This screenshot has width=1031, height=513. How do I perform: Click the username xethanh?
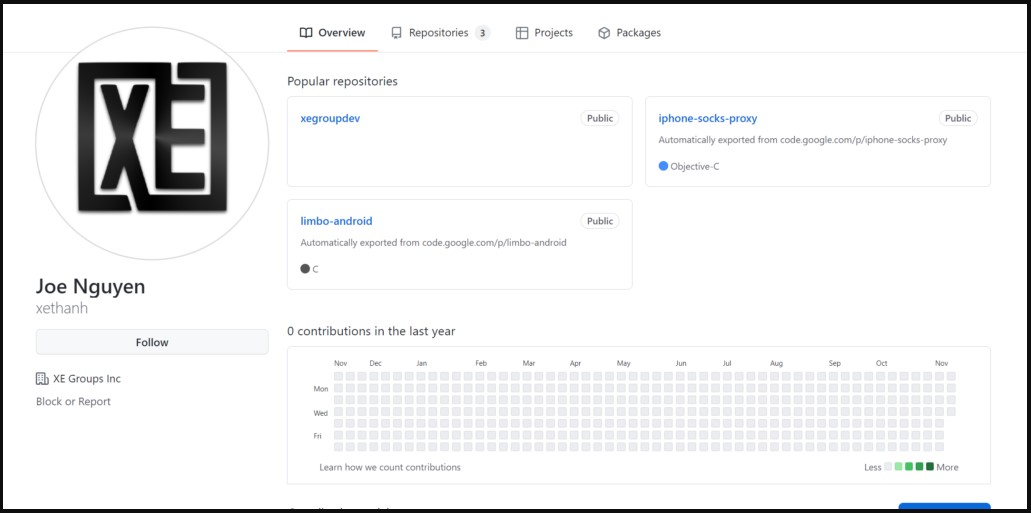[62, 308]
